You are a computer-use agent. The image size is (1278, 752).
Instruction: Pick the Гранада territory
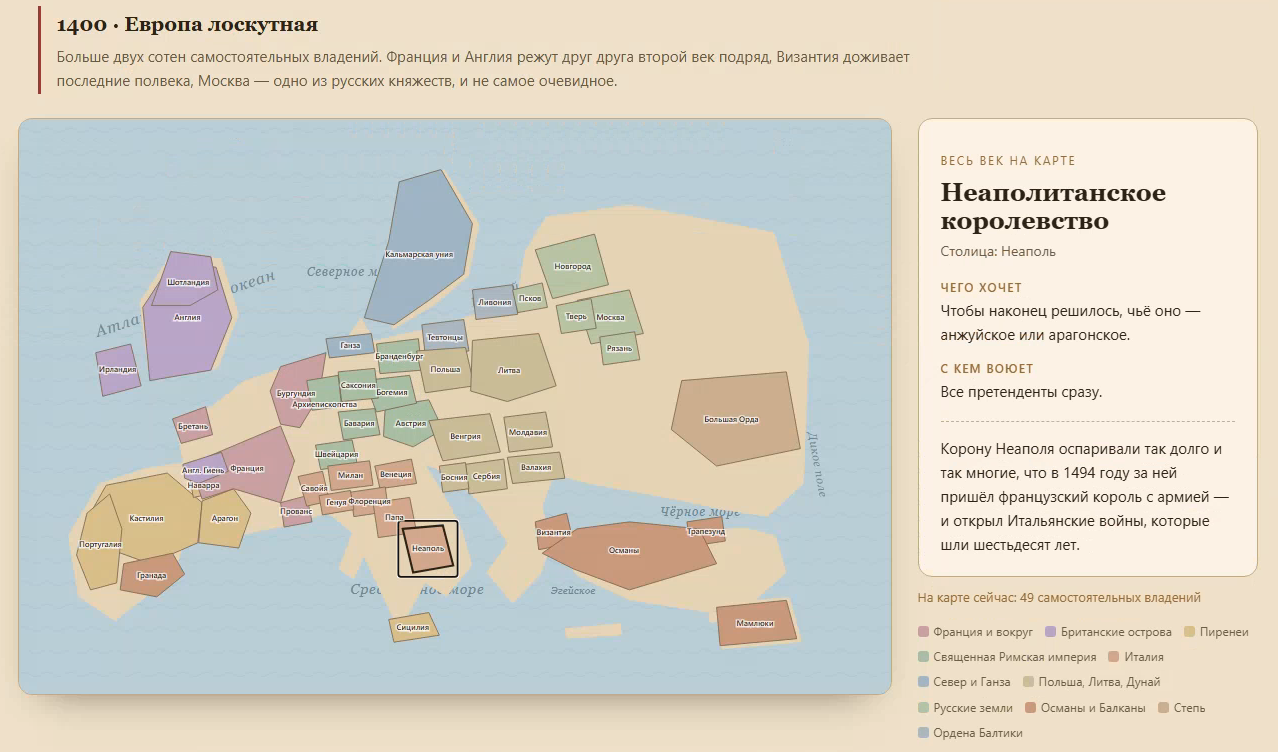tap(152, 575)
